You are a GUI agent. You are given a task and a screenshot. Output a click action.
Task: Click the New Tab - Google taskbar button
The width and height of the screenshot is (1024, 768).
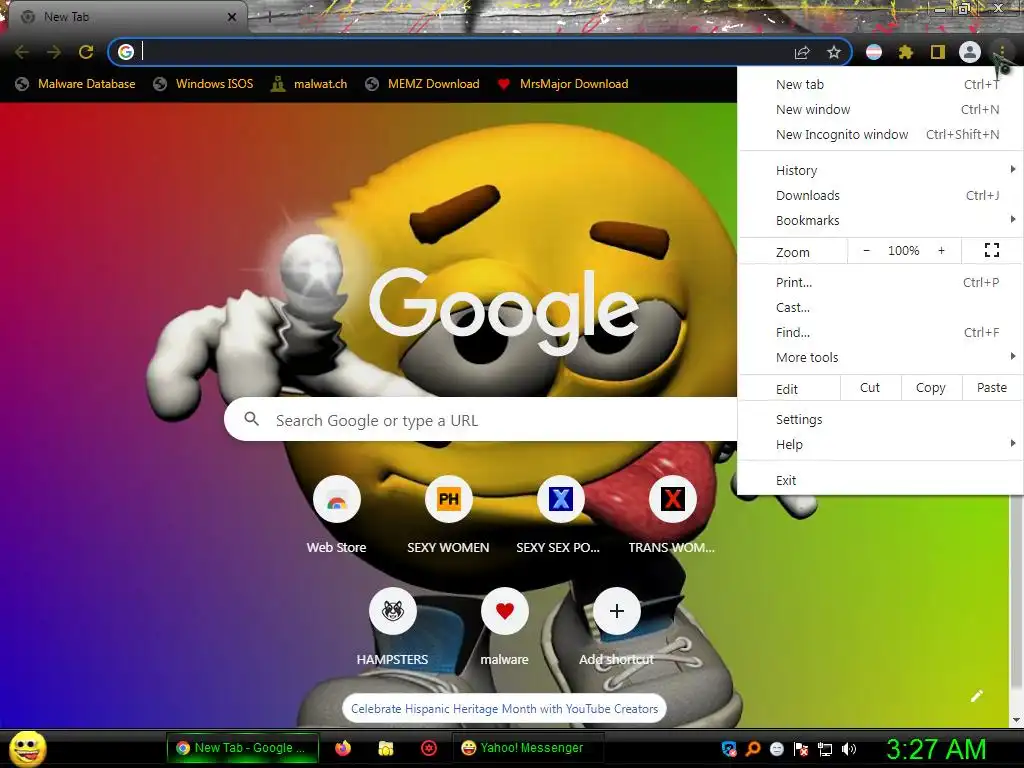click(242, 748)
